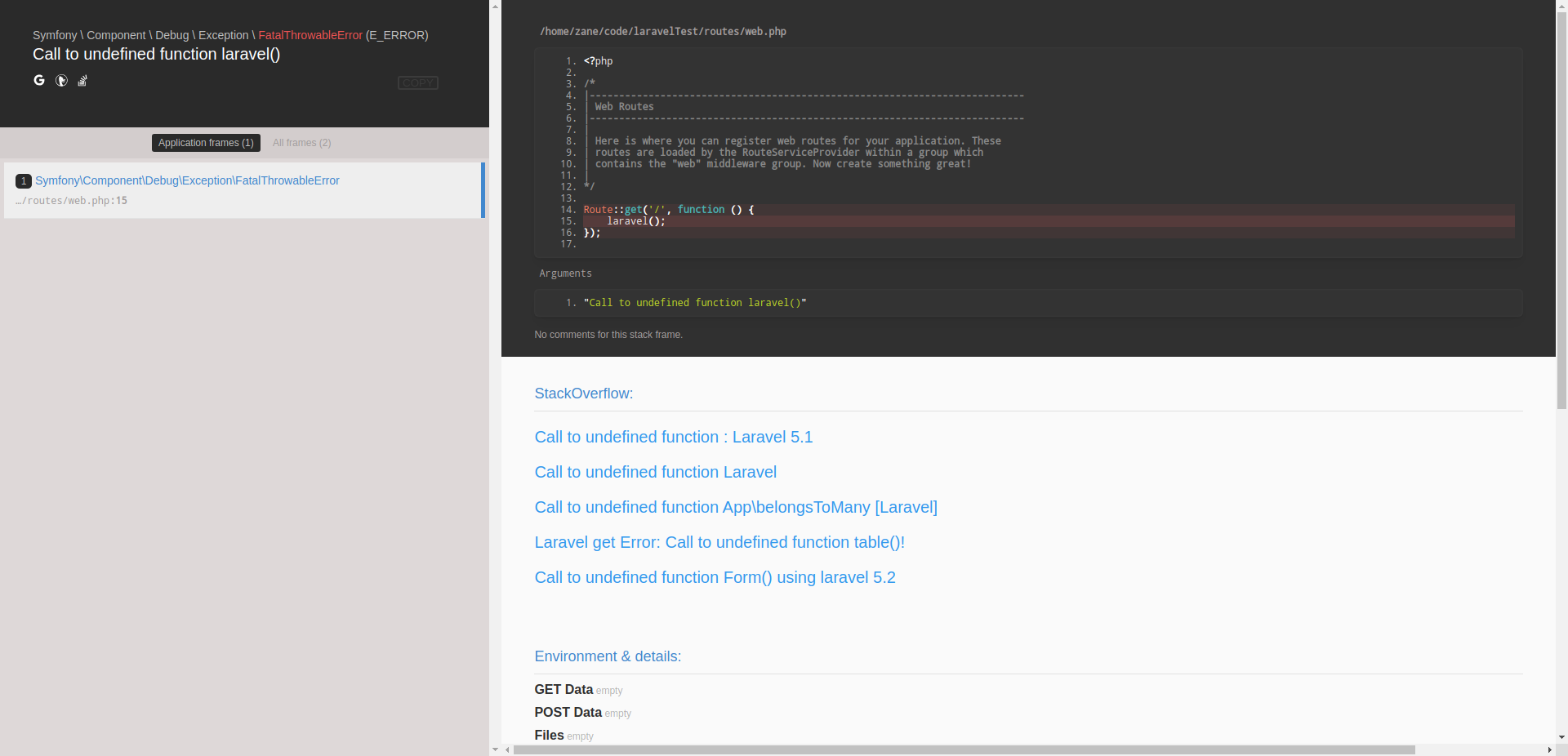Open 'Form() using laravel 5.2' StackOverflow link
The width and height of the screenshot is (1568, 756).
tap(715, 577)
